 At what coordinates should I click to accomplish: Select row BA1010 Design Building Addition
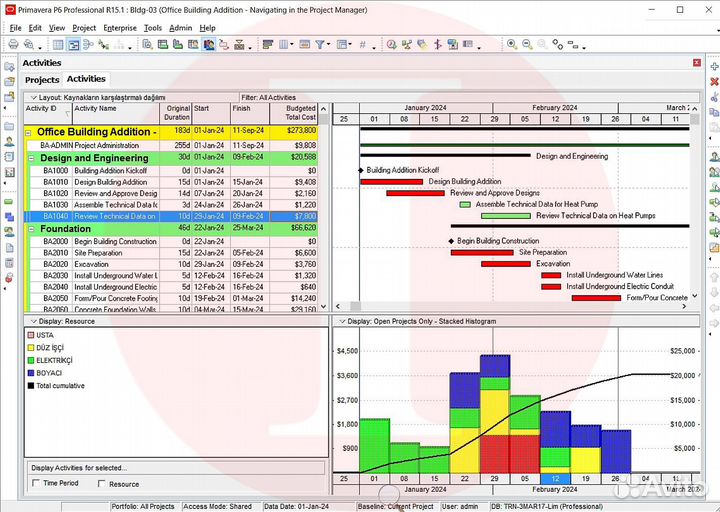click(171, 182)
